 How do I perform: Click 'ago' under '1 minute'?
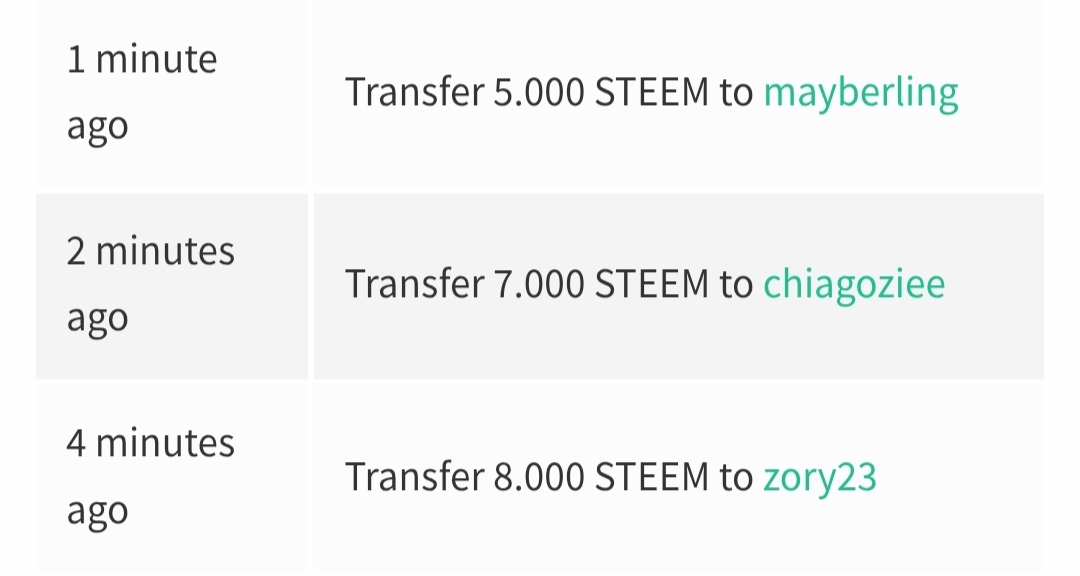coord(97,127)
